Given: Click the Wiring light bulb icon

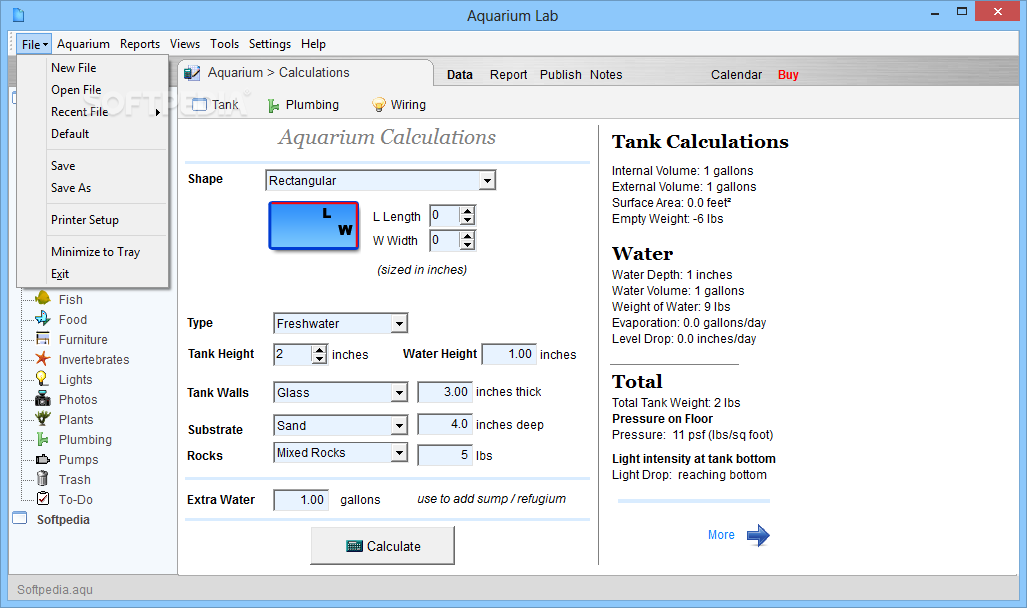Looking at the screenshot, I should pos(379,105).
